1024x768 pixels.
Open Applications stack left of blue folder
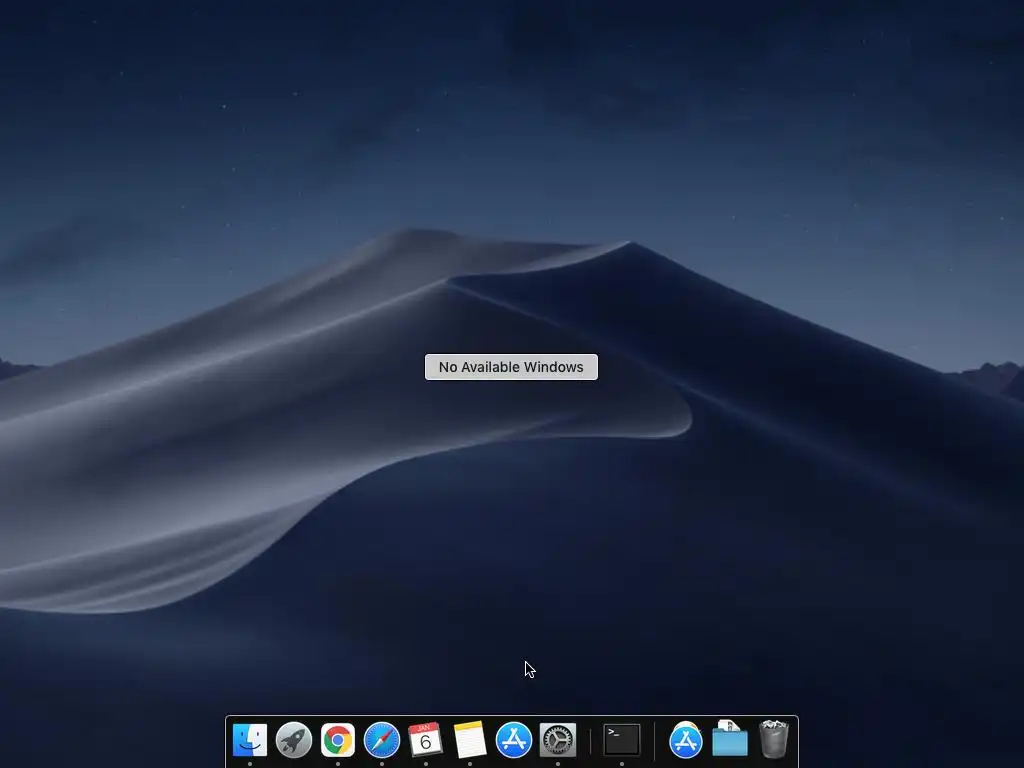pos(686,740)
